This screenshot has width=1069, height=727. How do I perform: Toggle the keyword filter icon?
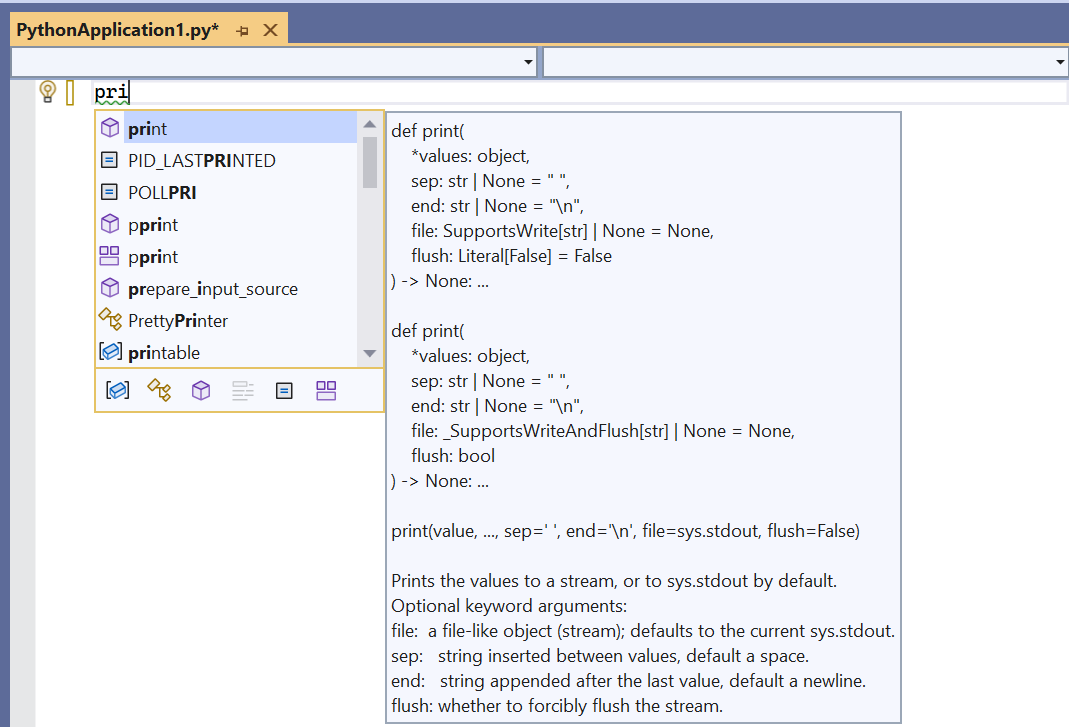[x=243, y=390]
